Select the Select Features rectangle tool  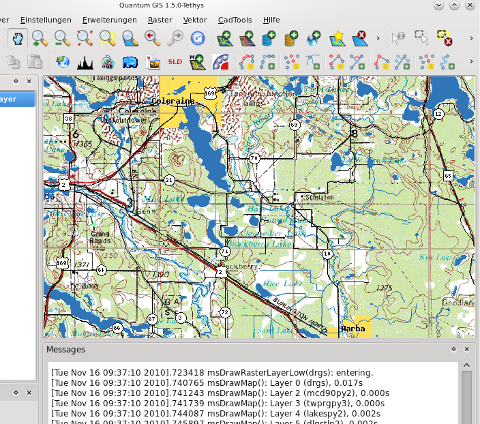pos(421,38)
